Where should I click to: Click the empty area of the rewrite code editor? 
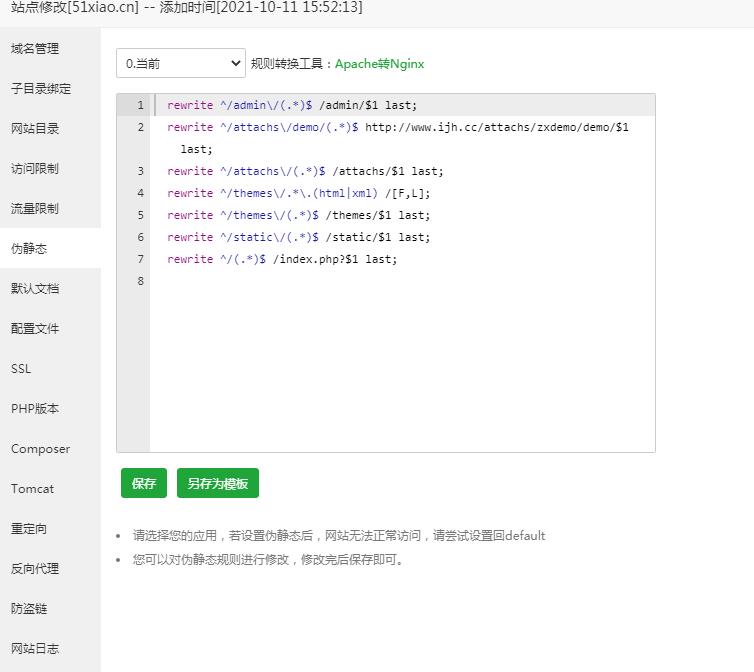click(x=402, y=370)
